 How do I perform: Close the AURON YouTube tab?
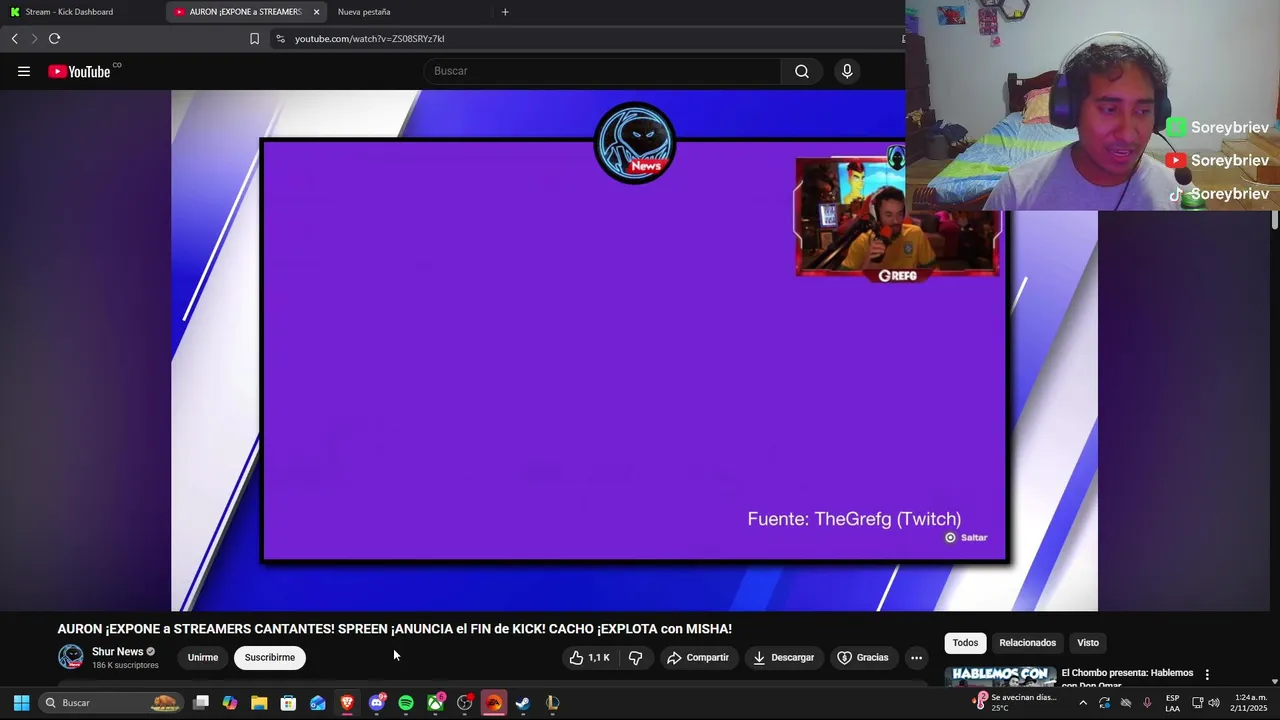[x=316, y=12]
